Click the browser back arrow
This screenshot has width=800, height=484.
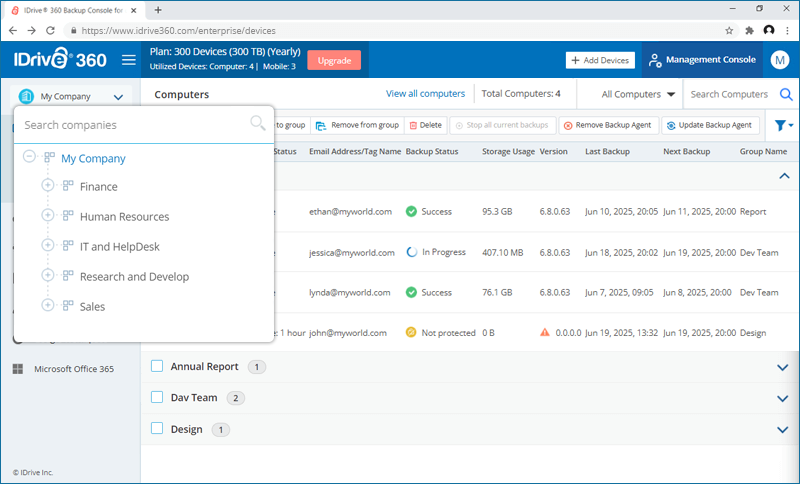point(13,31)
